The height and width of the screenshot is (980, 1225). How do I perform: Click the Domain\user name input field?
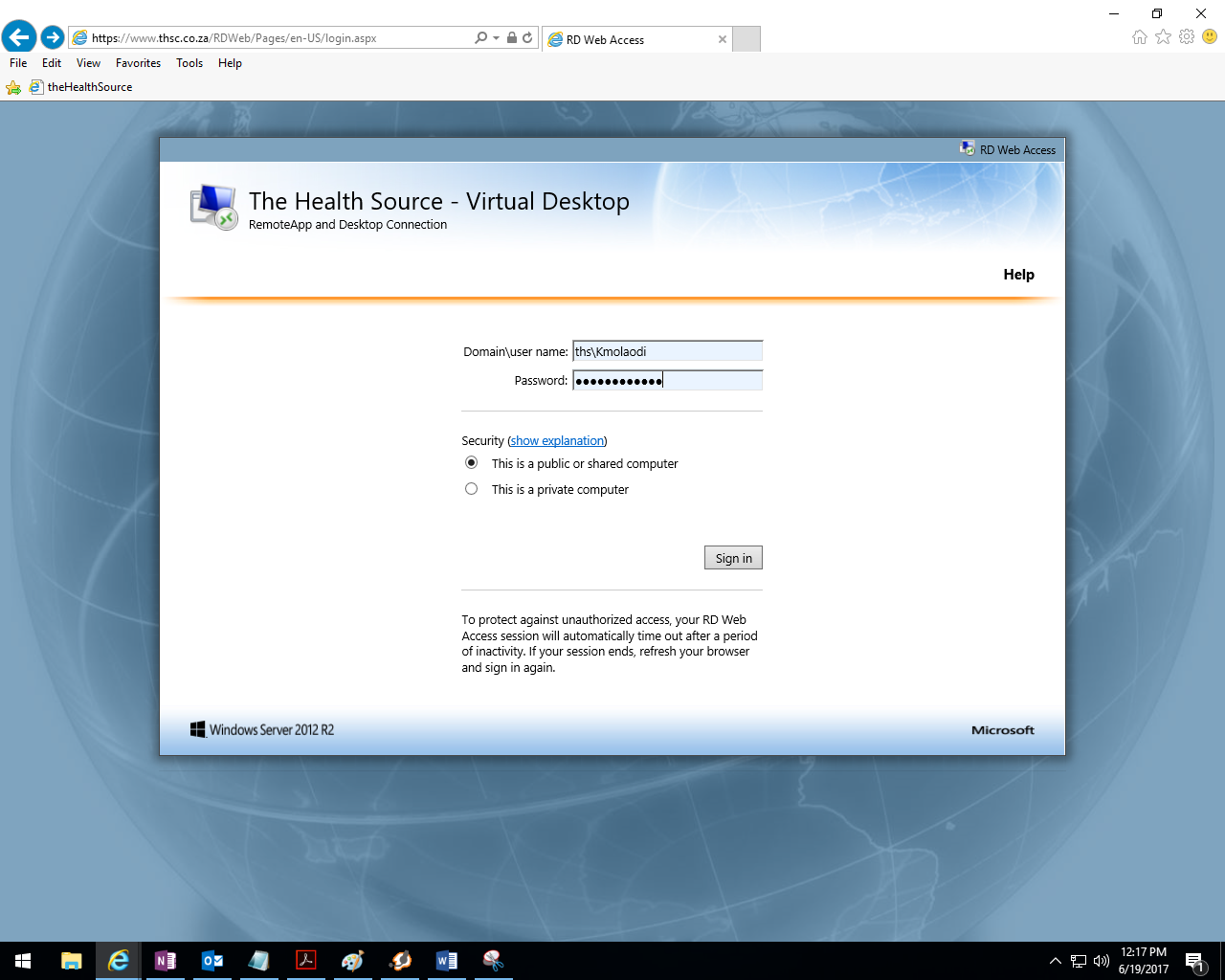click(x=668, y=351)
